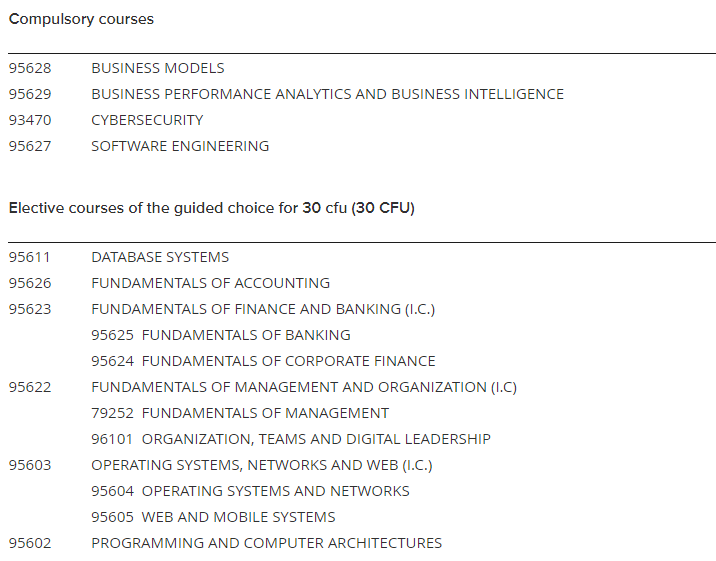Open DATABASE SYSTEMS course

coord(160,257)
